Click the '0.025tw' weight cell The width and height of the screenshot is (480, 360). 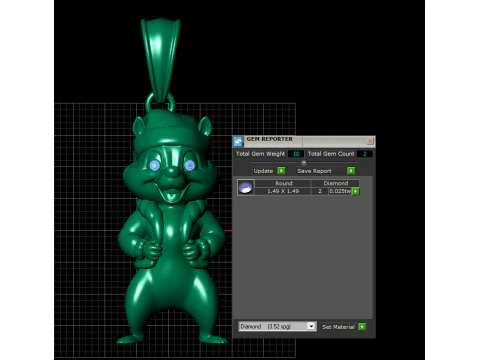click(x=340, y=191)
